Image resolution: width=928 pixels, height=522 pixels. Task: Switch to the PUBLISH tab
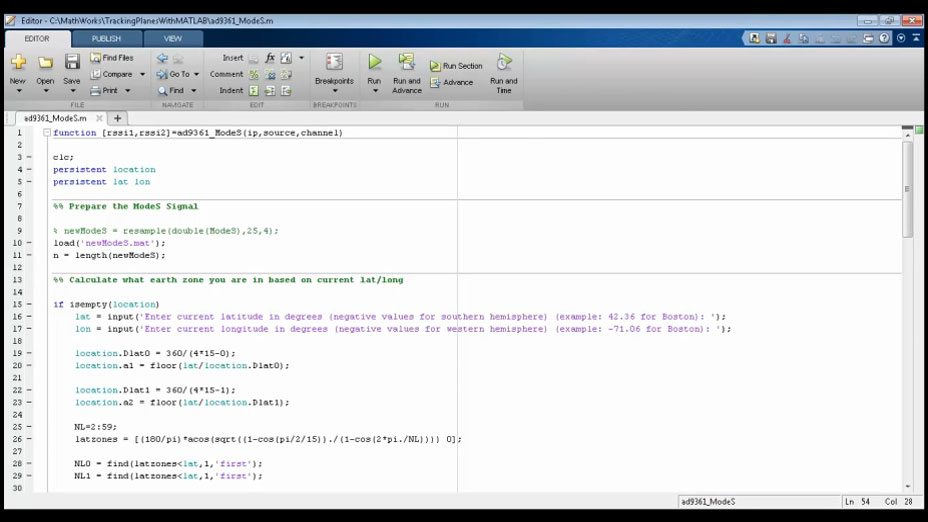[107, 38]
